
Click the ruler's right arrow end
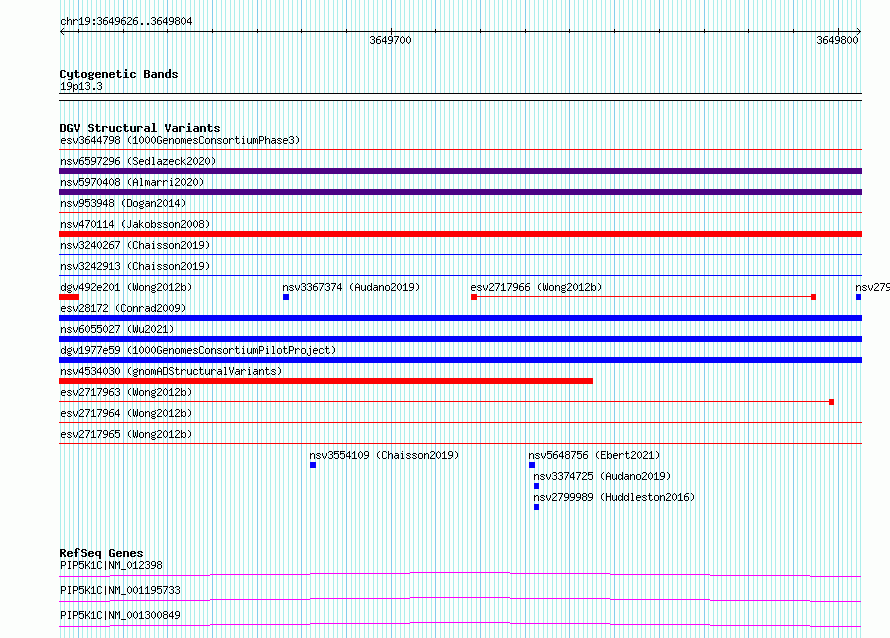[859, 31]
